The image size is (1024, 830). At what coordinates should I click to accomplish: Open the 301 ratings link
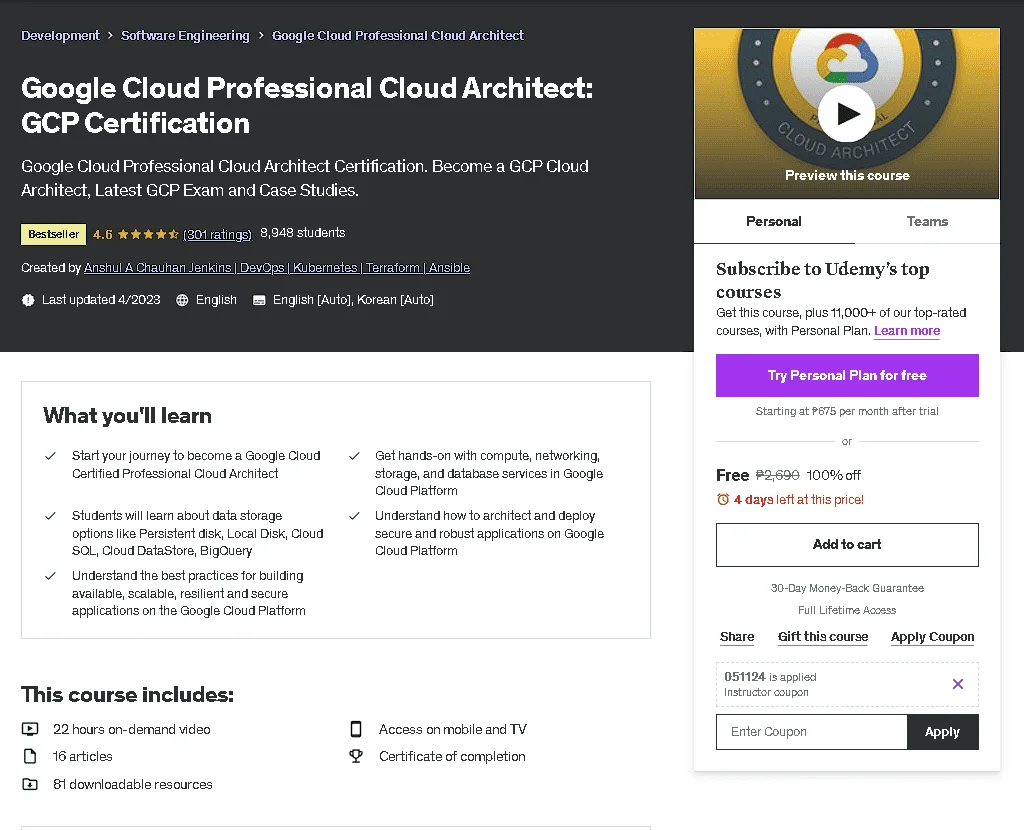point(217,234)
